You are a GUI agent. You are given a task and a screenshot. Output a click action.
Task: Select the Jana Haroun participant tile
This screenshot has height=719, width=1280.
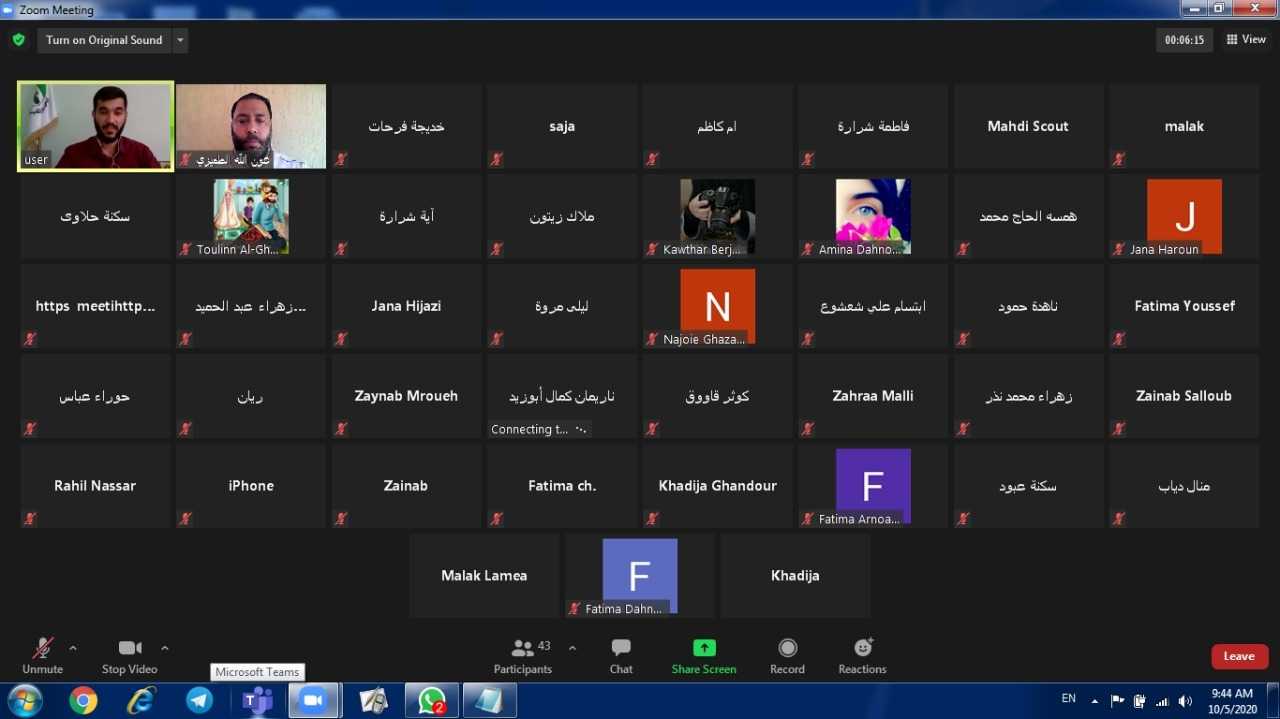coord(1184,217)
